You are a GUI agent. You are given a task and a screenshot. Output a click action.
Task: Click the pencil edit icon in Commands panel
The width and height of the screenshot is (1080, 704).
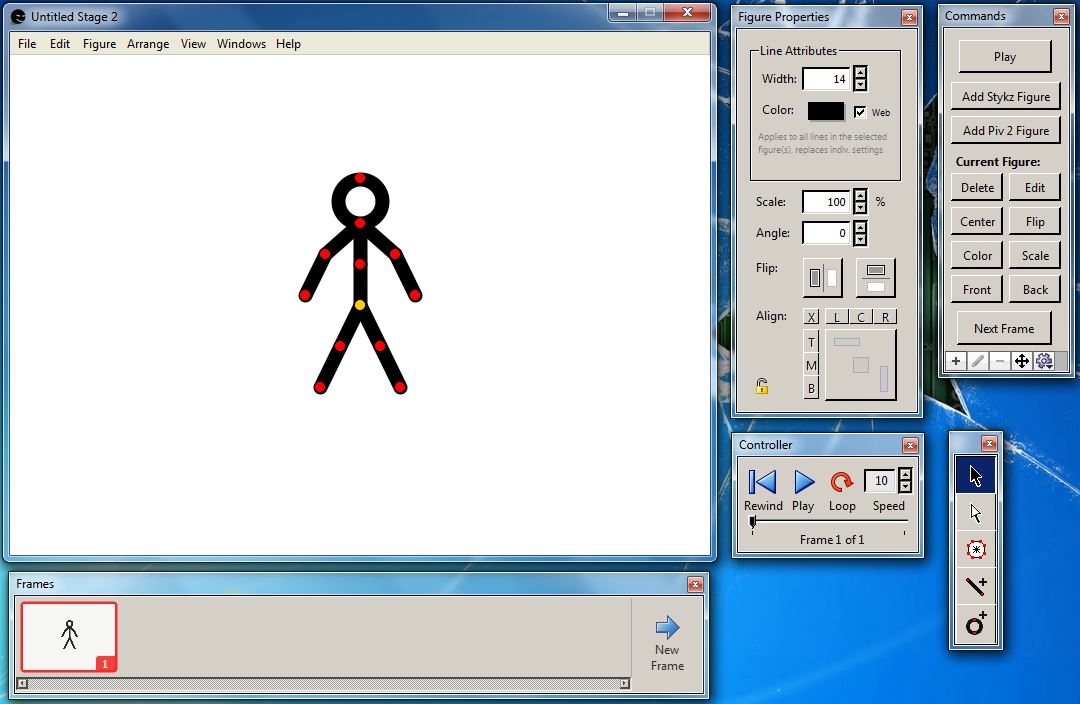tap(977, 361)
